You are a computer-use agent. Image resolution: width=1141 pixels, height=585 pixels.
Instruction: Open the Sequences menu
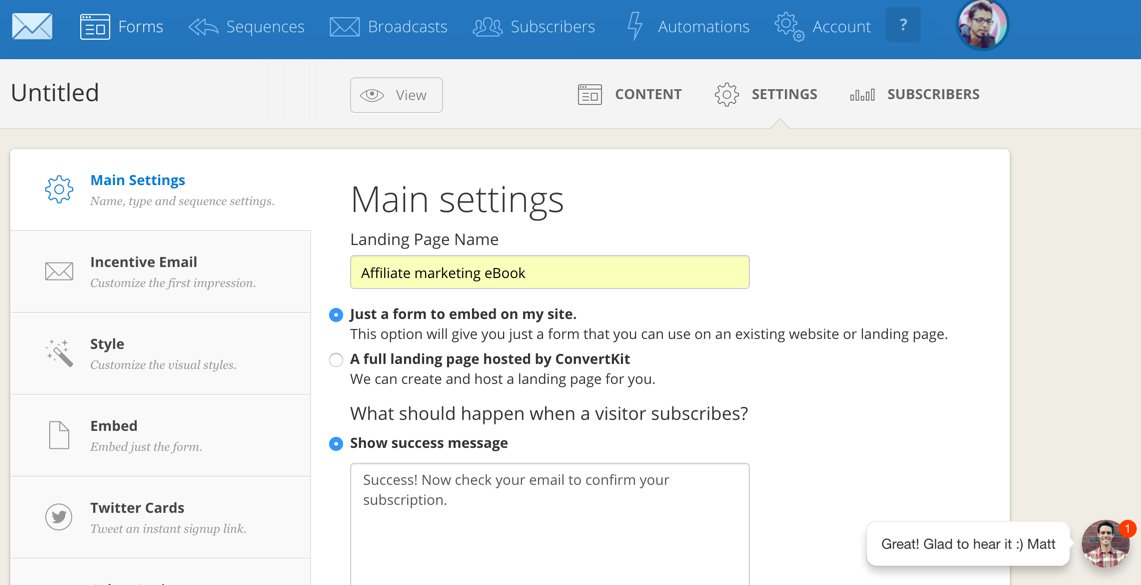click(246, 27)
